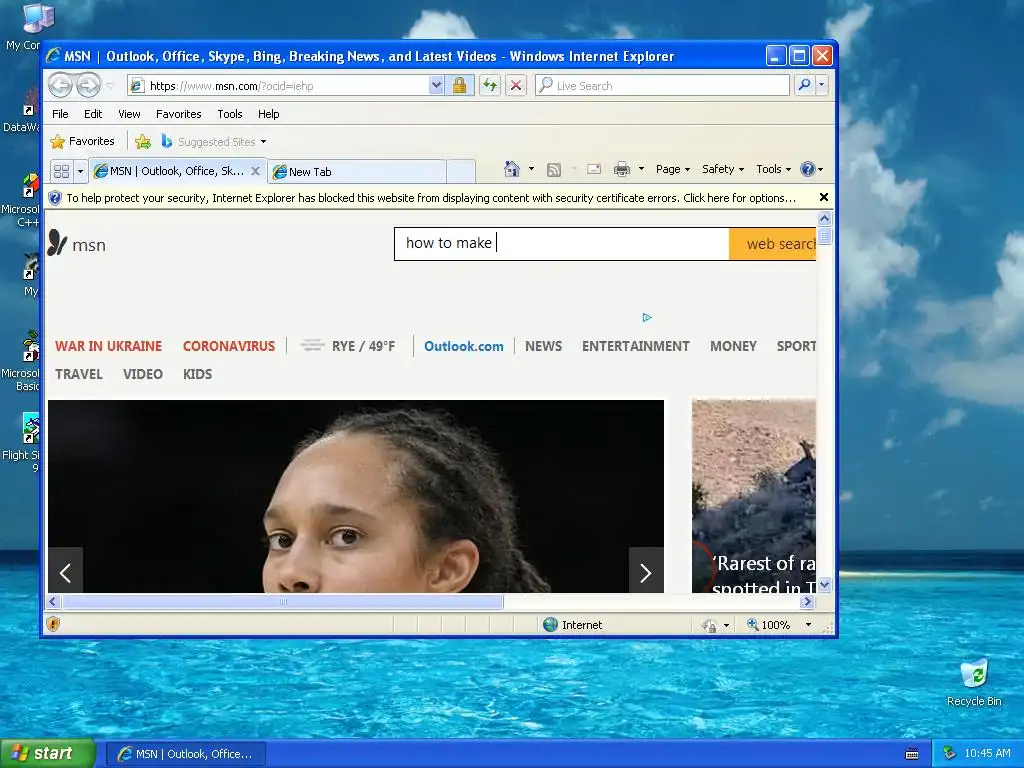Click the security lock icon
The image size is (1024, 768).
click(x=459, y=86)
